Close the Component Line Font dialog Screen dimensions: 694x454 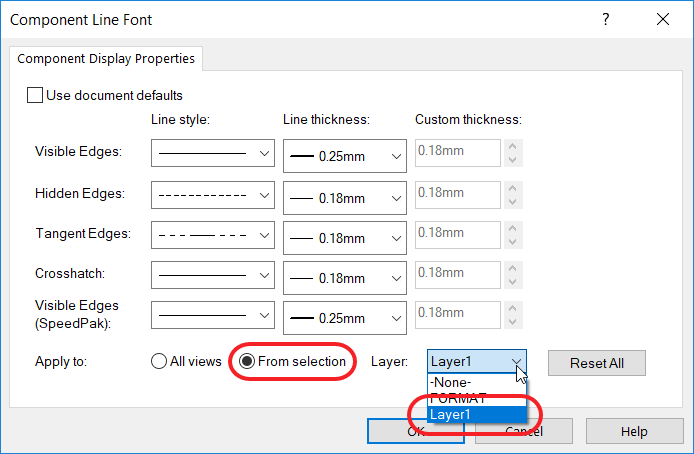point(662,19)
